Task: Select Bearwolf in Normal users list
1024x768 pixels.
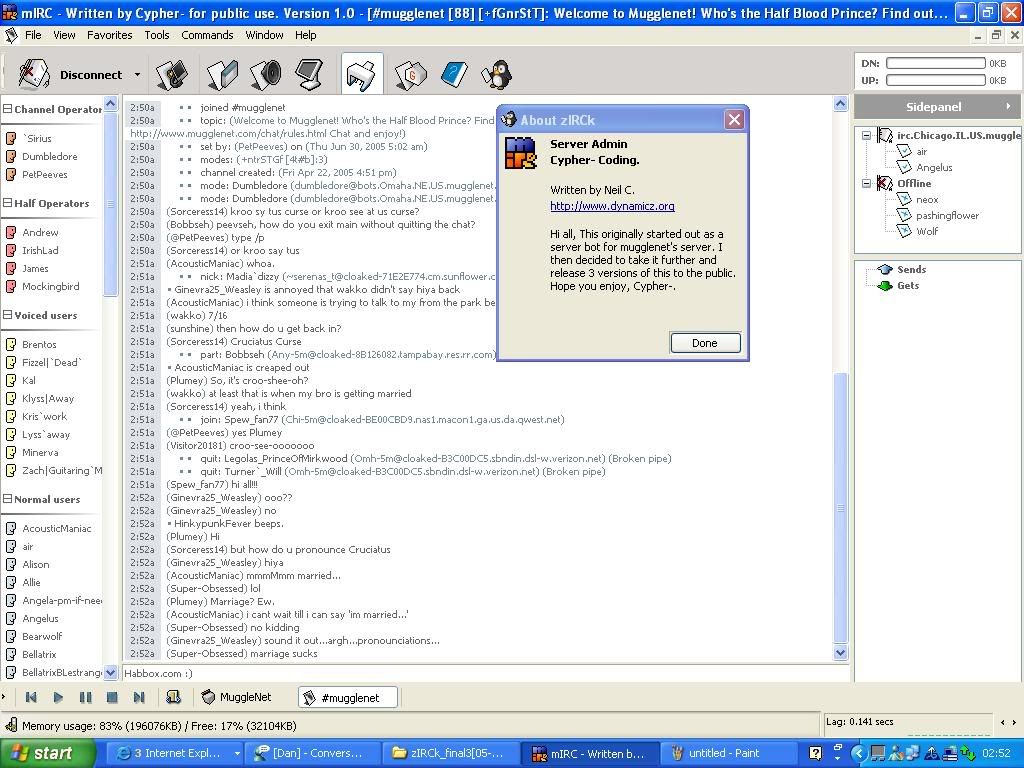Action: [42, 636]
